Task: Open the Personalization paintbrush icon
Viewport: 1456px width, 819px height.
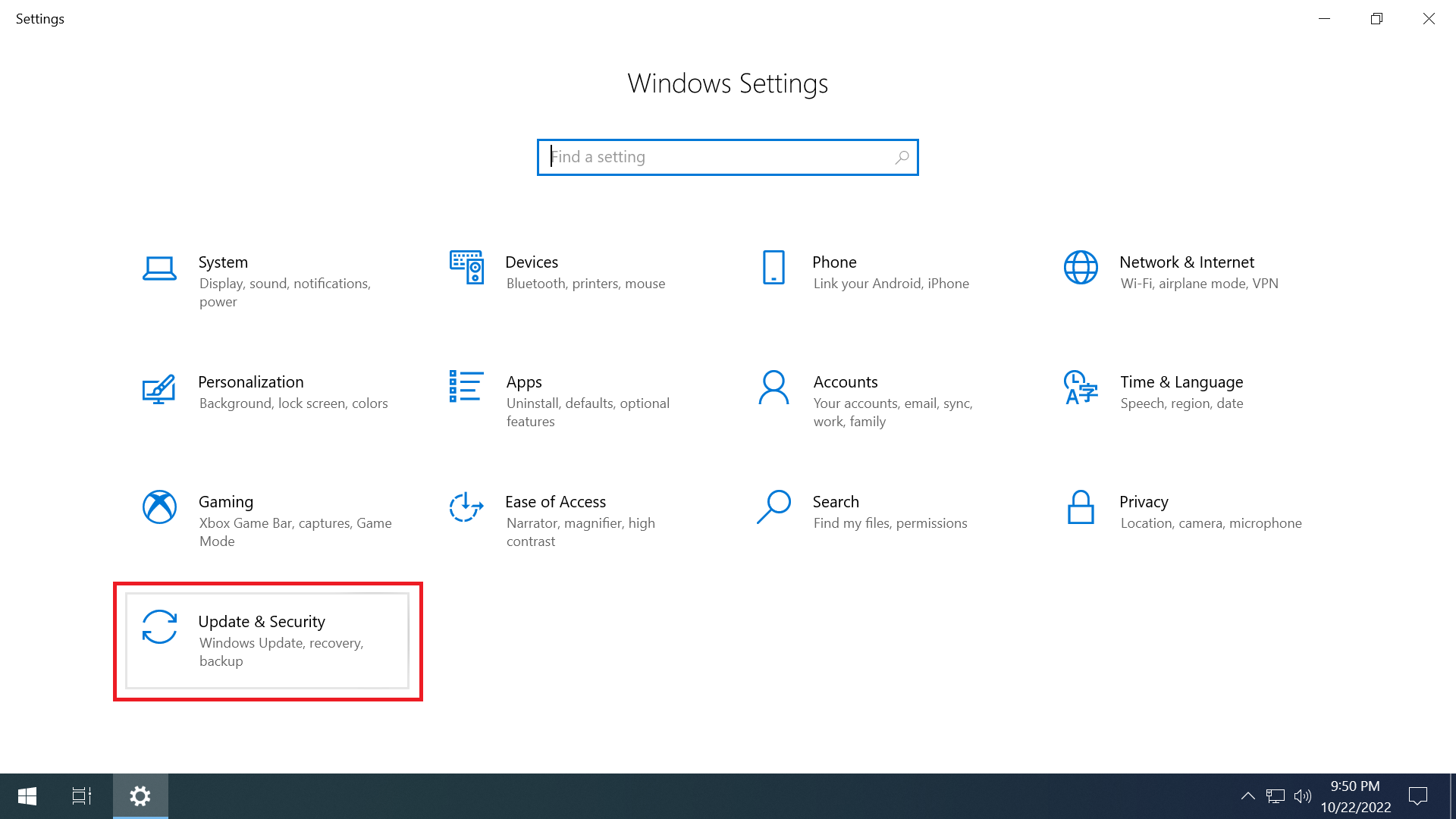Action: click(159, 388)
